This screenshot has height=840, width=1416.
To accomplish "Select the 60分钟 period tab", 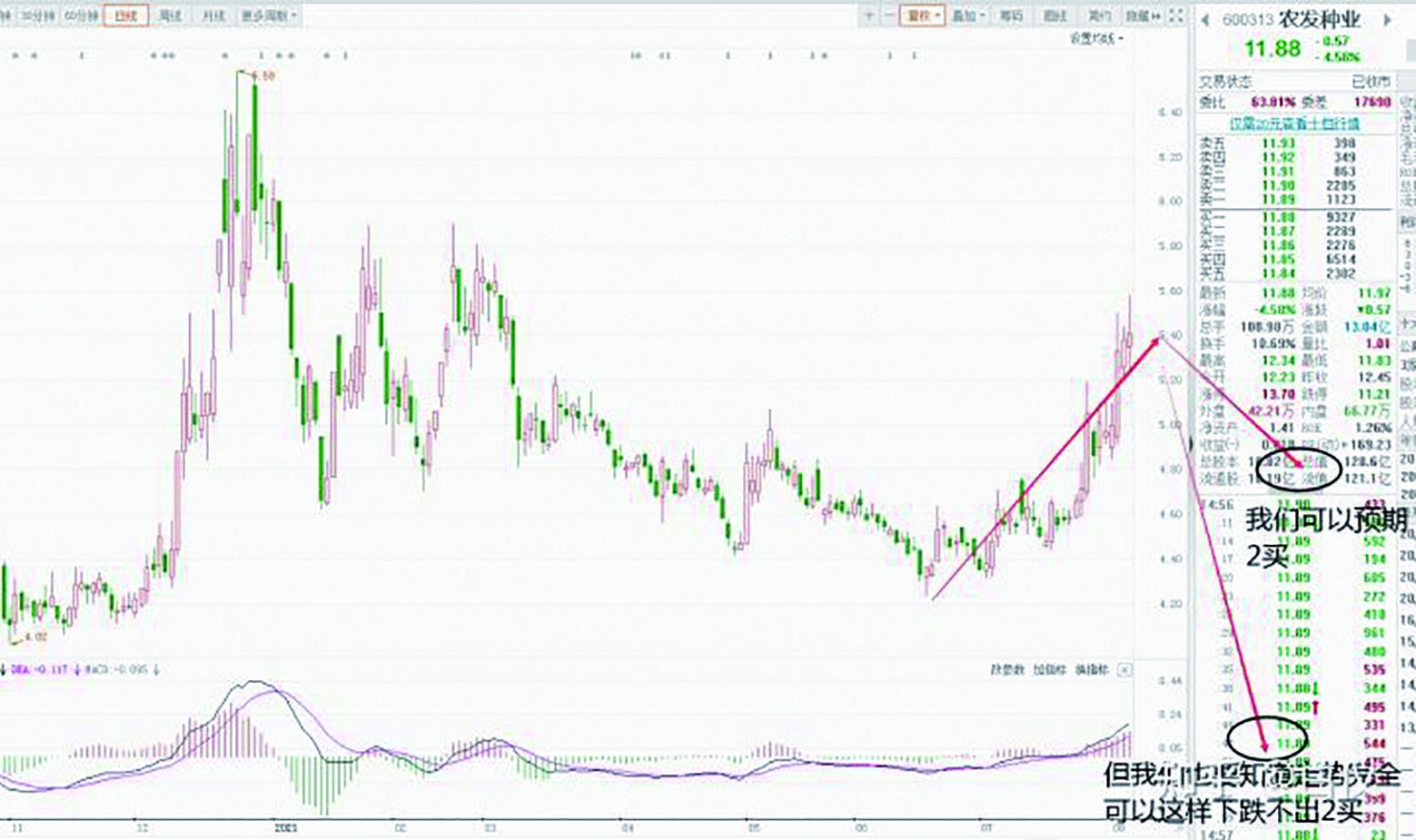I will (x=81, y=15).
